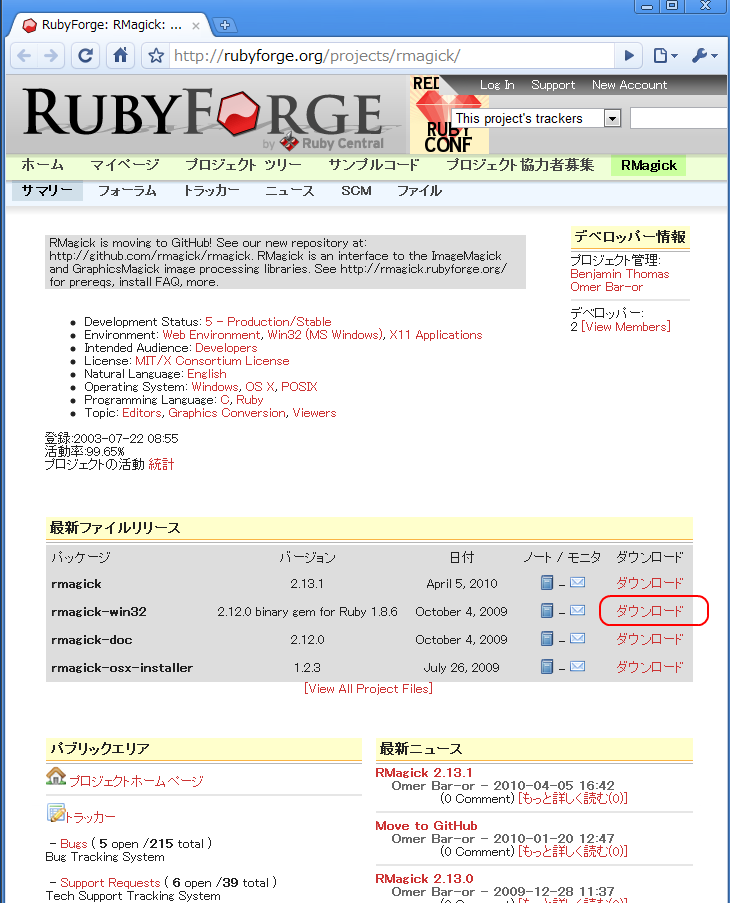Select the RMagick project tab
Screen dimensions: 730x903
[x=649, y=165]
